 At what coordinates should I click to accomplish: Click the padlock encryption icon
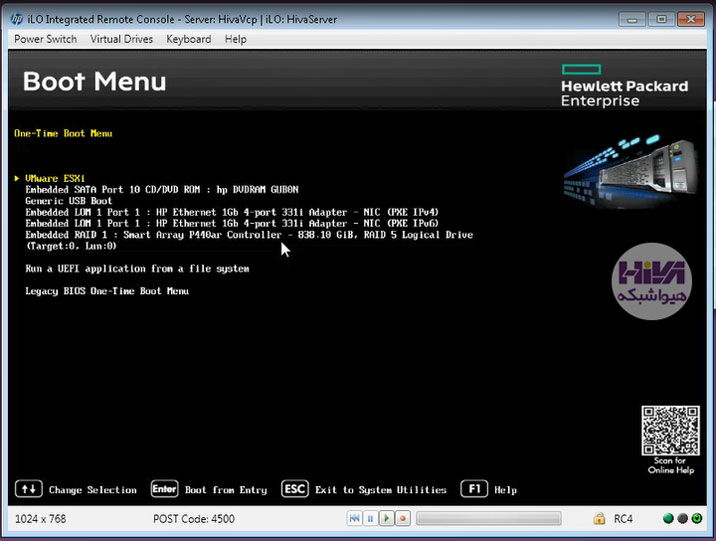599,519
